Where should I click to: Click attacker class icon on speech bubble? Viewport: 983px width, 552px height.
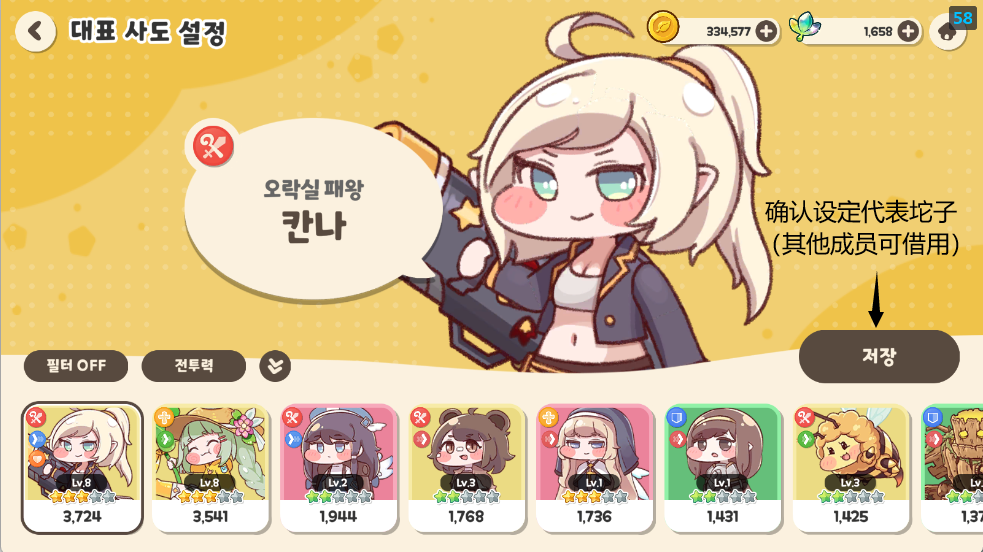213,146
